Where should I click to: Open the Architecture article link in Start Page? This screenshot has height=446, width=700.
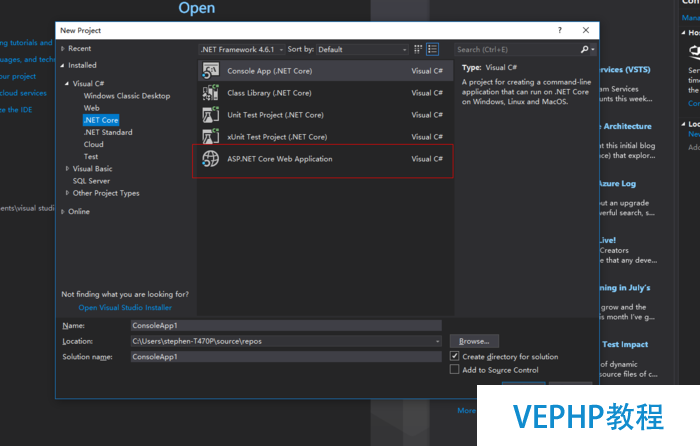[x=627, y=126]
